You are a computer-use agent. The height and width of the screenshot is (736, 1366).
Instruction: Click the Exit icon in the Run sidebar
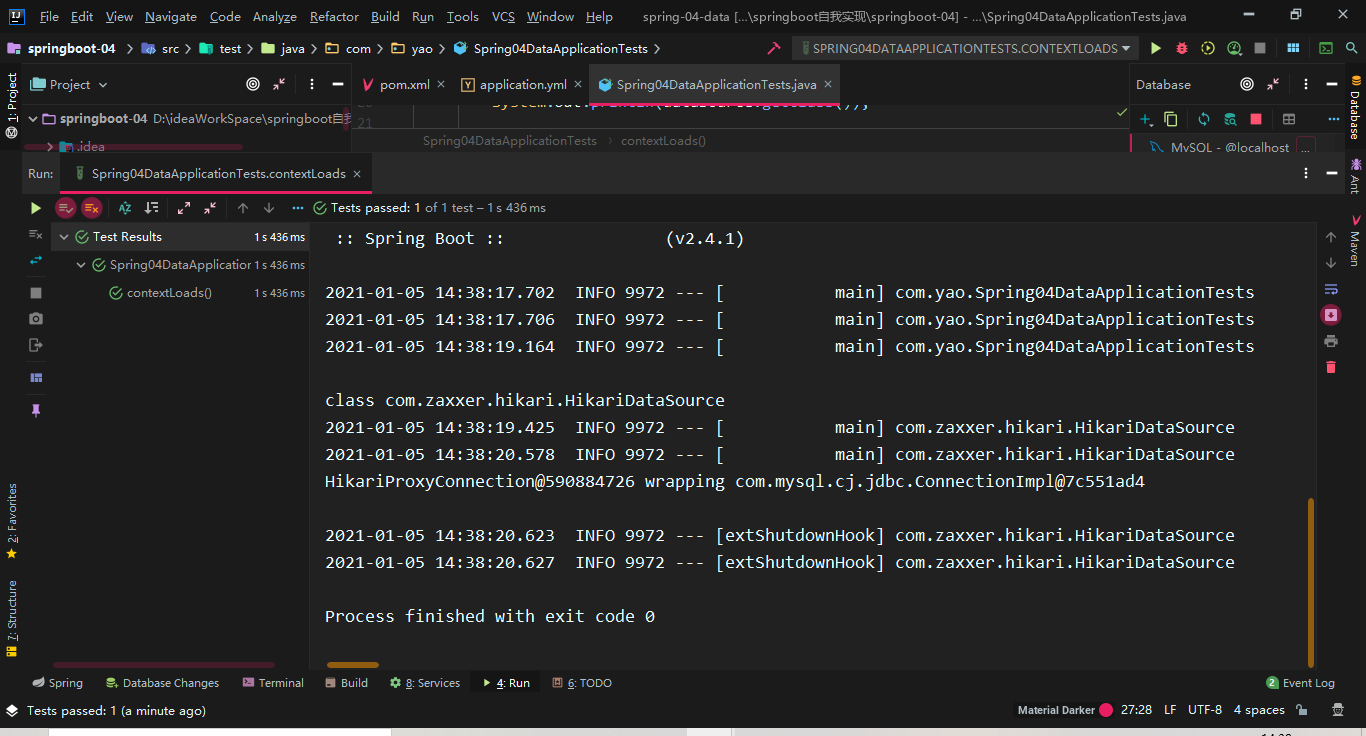[x=36, y=345]
